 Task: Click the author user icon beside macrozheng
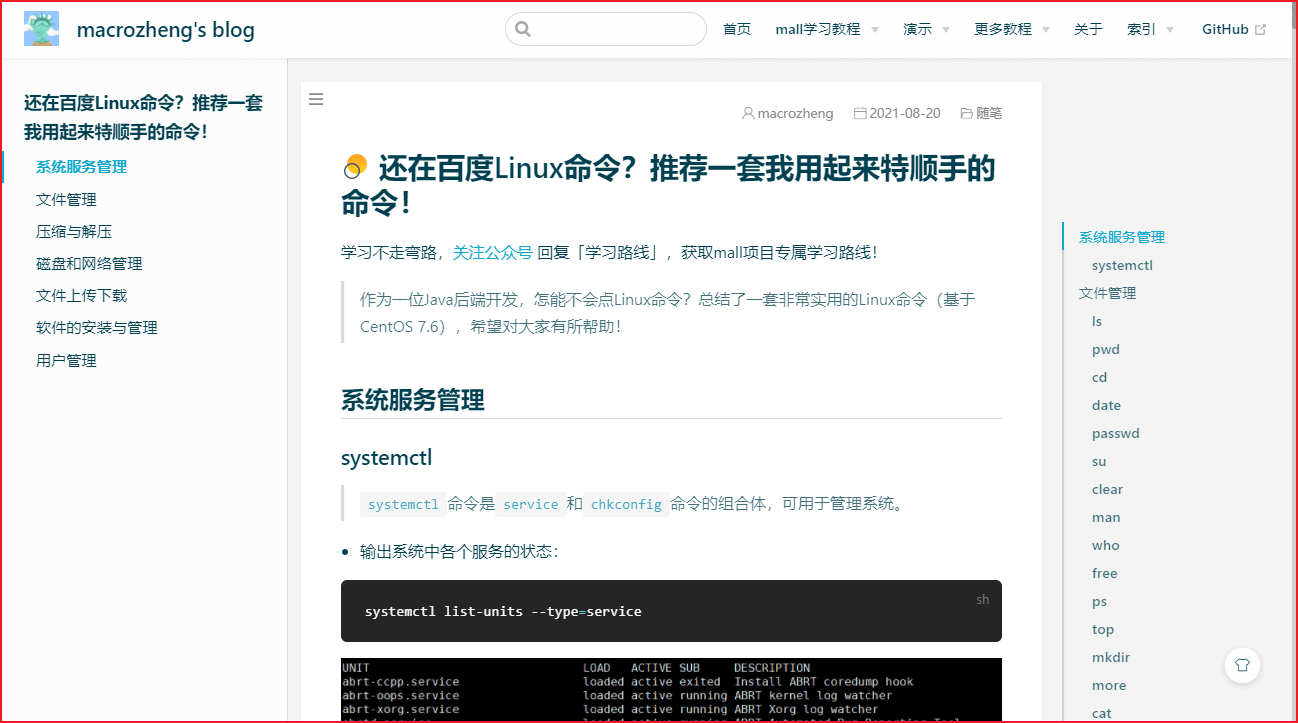(748, 113)
